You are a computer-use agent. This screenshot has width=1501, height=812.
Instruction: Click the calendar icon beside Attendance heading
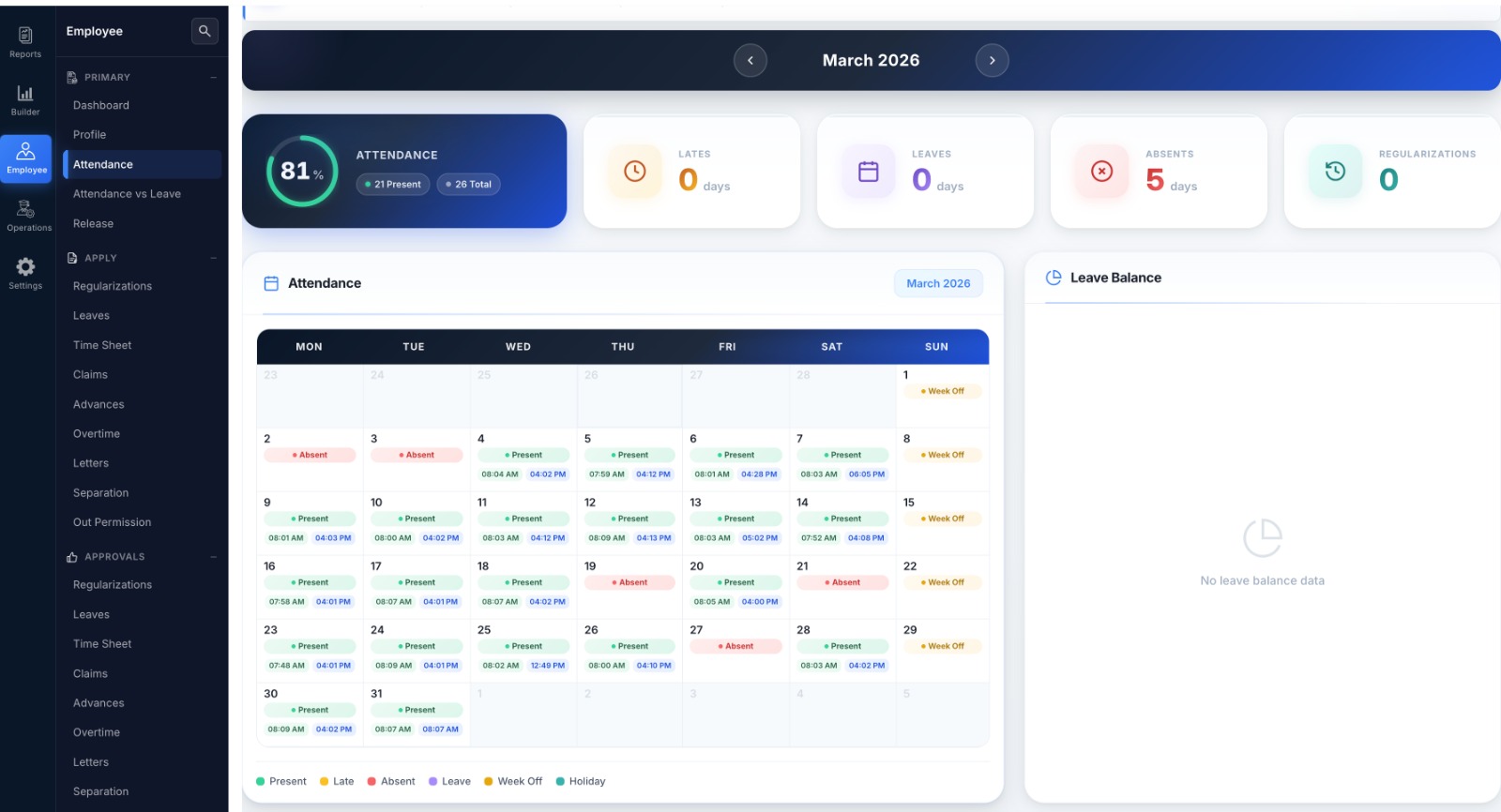(x=271, y=283)
